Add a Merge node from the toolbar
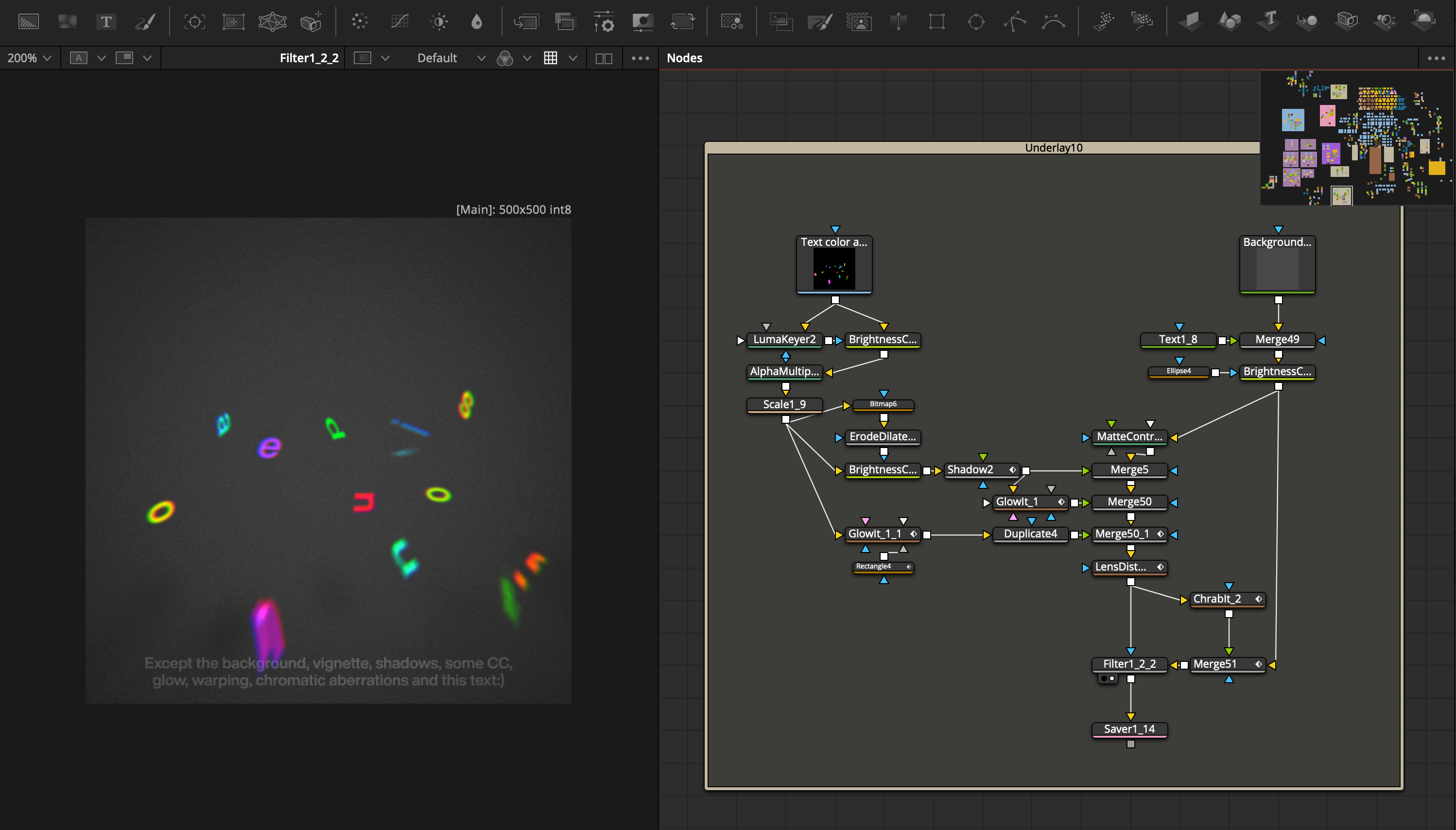Image resolution: width=1456 pixels, height=830 pixels. (x=526, y=22)
